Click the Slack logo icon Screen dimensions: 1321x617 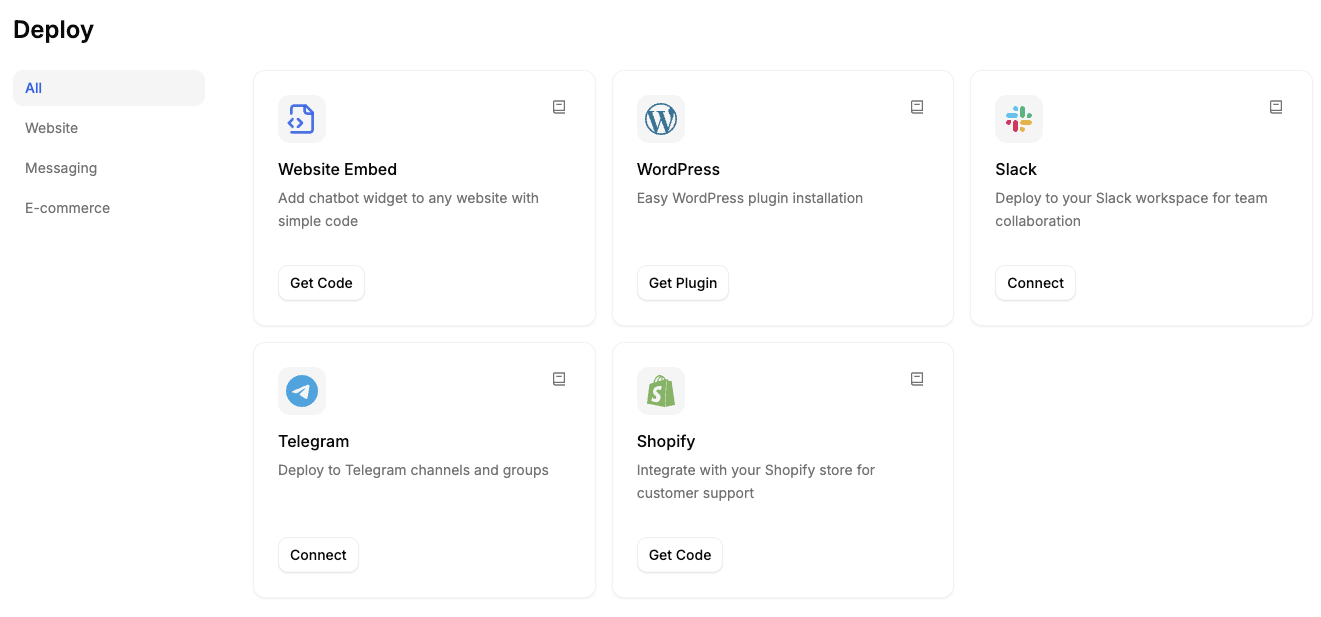coord(1018,119)
